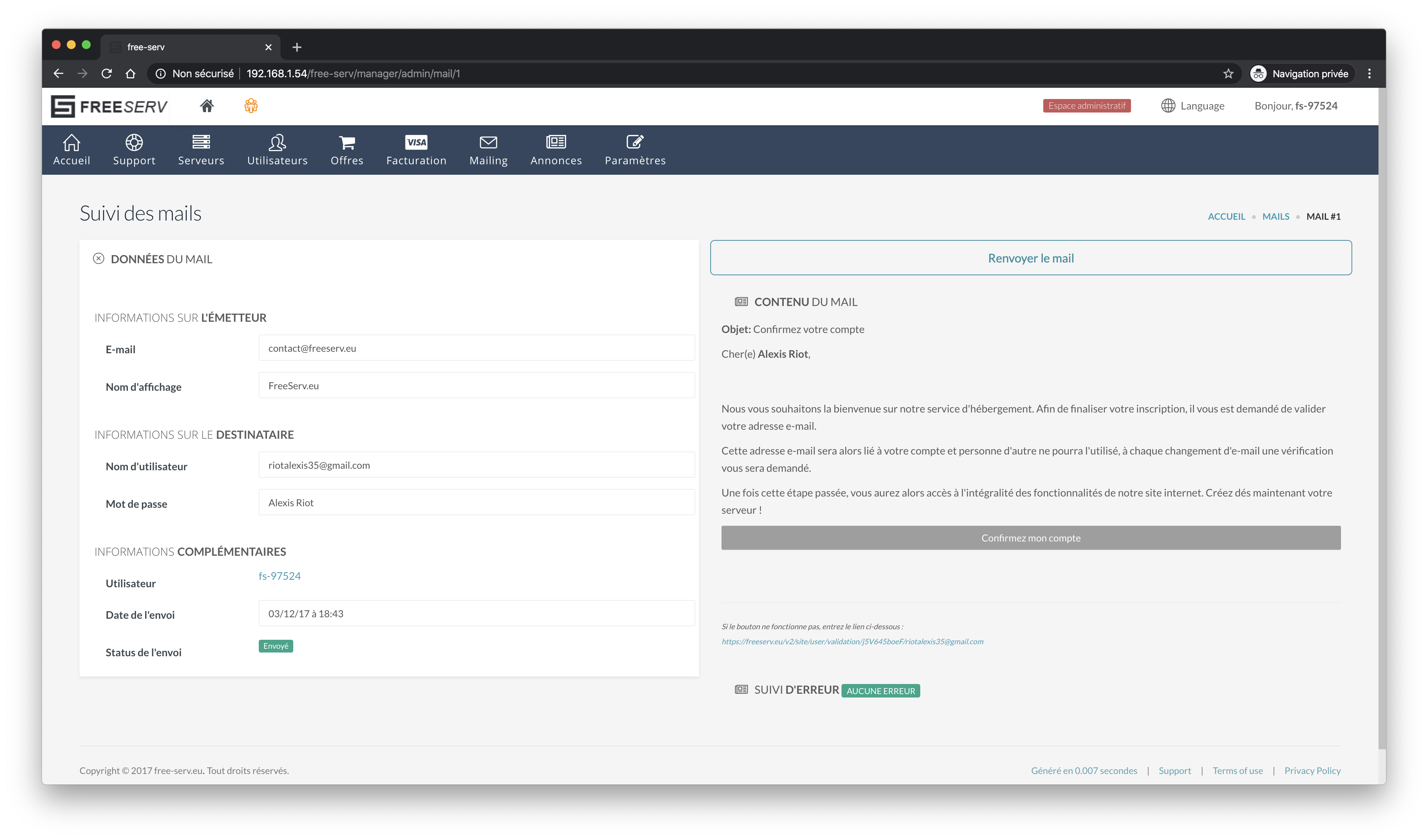This screenshot has width=1428, height=840.
Task: Open the Annonces menu item
Action: pyautogui.click(x=556, y=150)
